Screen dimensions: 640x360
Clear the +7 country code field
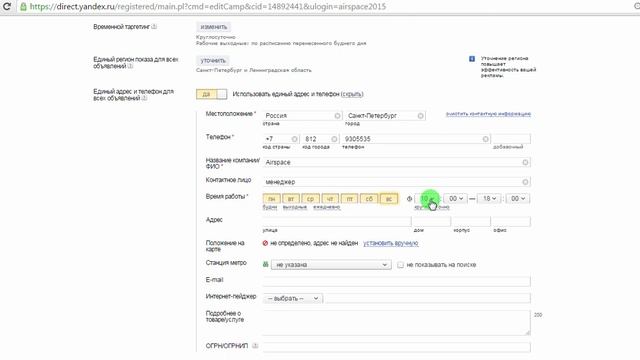click(x=294, y=139)
